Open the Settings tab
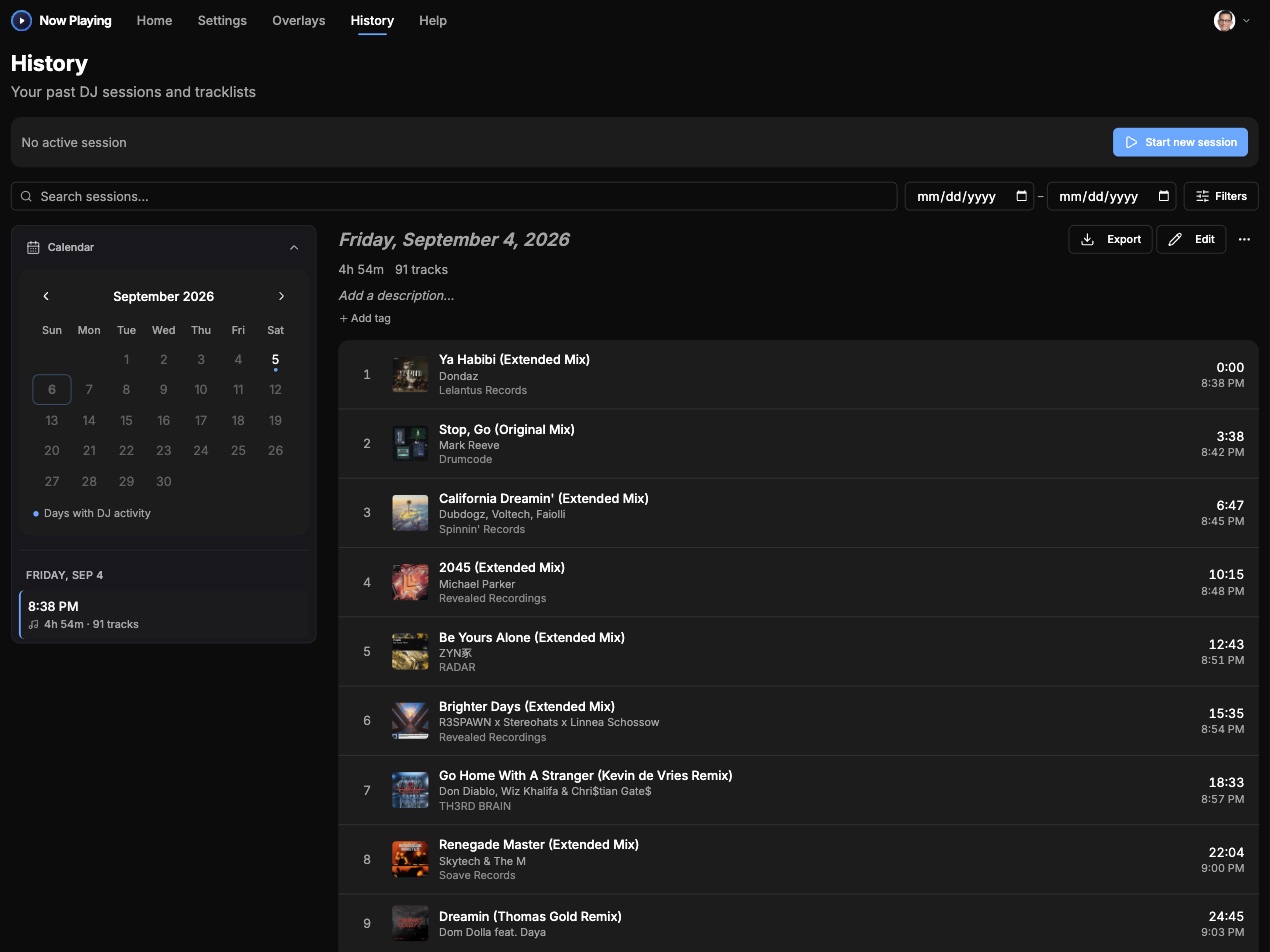Screen dimensions: 1270x952 (x=222, y=20)
